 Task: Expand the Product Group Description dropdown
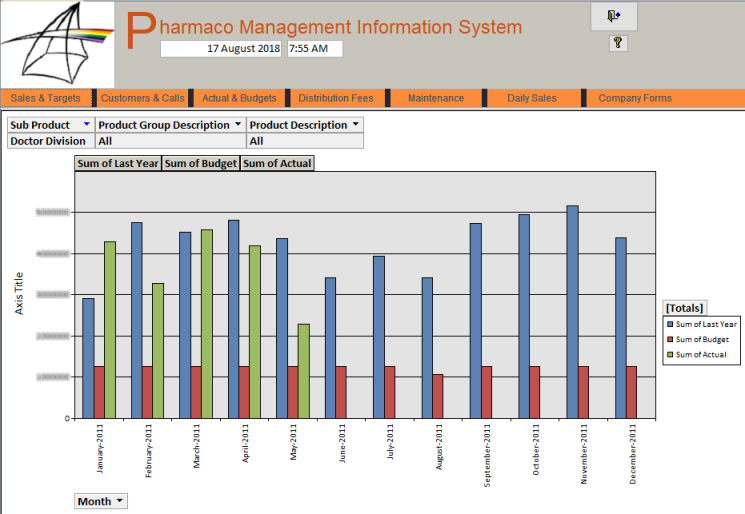[x=237, y=125]
